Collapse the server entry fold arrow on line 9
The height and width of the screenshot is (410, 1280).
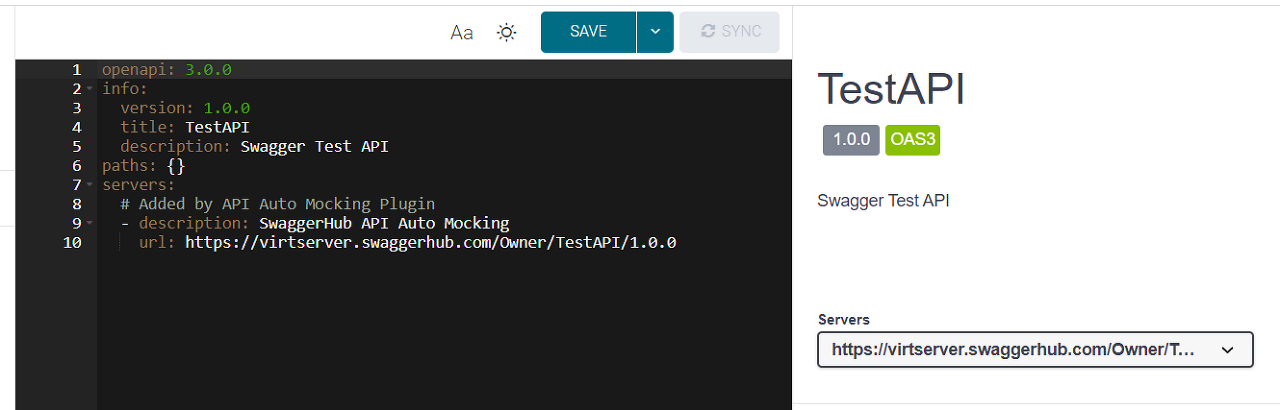[90, 223]
